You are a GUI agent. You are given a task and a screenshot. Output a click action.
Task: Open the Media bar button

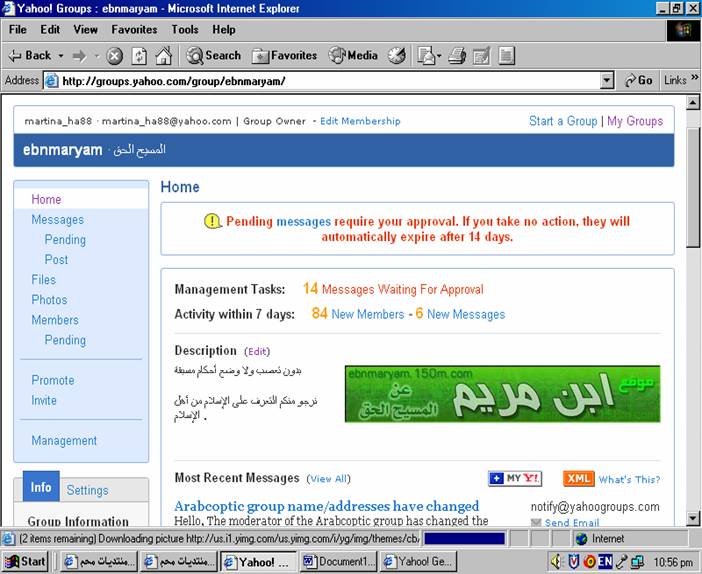pyautogui.click(x=353, y=56)
